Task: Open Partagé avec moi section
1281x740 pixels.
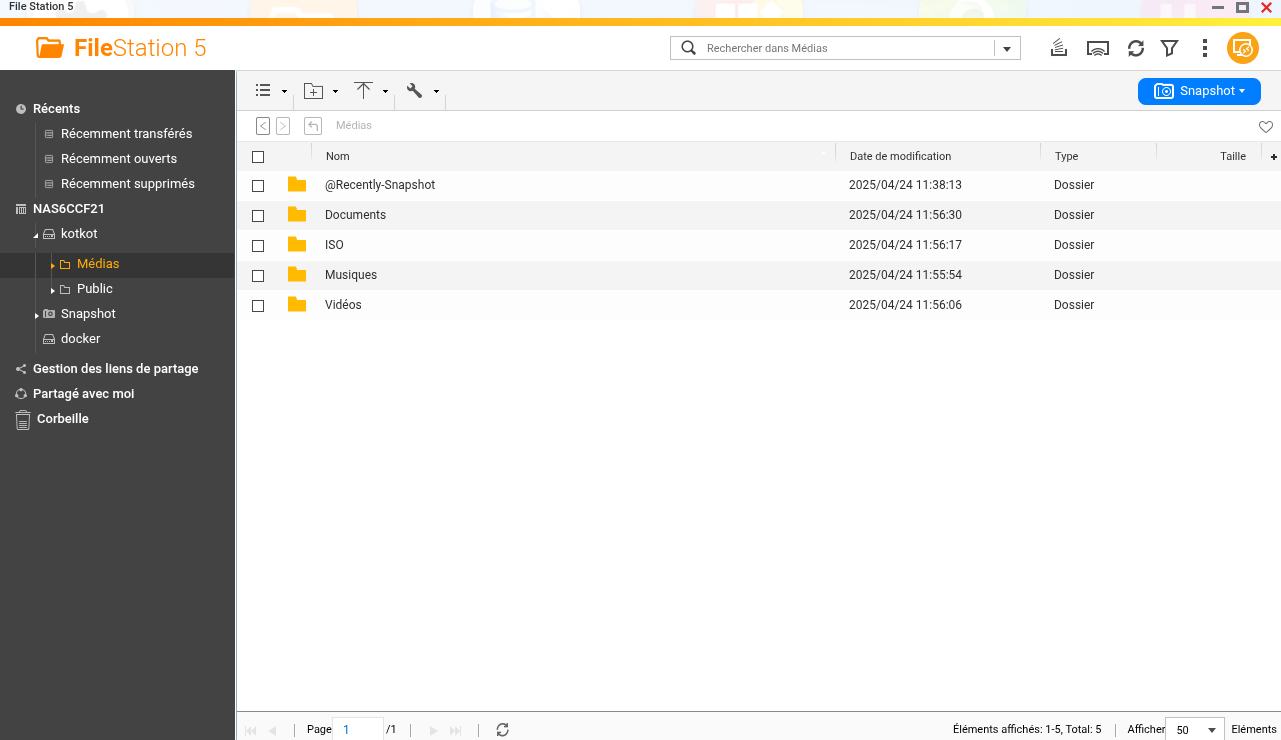Action: click(83, 393)
